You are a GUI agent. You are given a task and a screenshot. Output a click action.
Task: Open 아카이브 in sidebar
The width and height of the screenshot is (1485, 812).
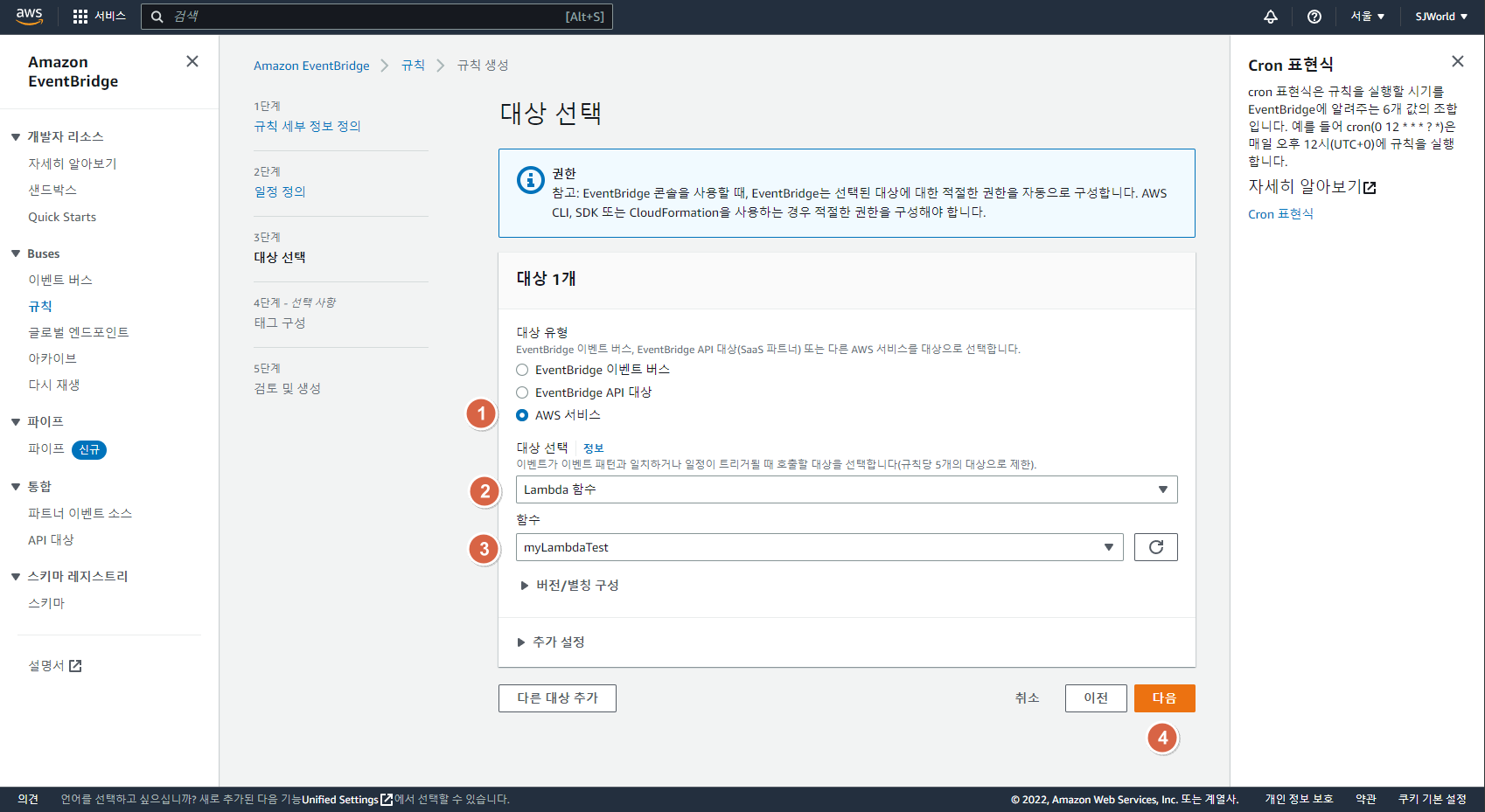click(x=52, y=358)
